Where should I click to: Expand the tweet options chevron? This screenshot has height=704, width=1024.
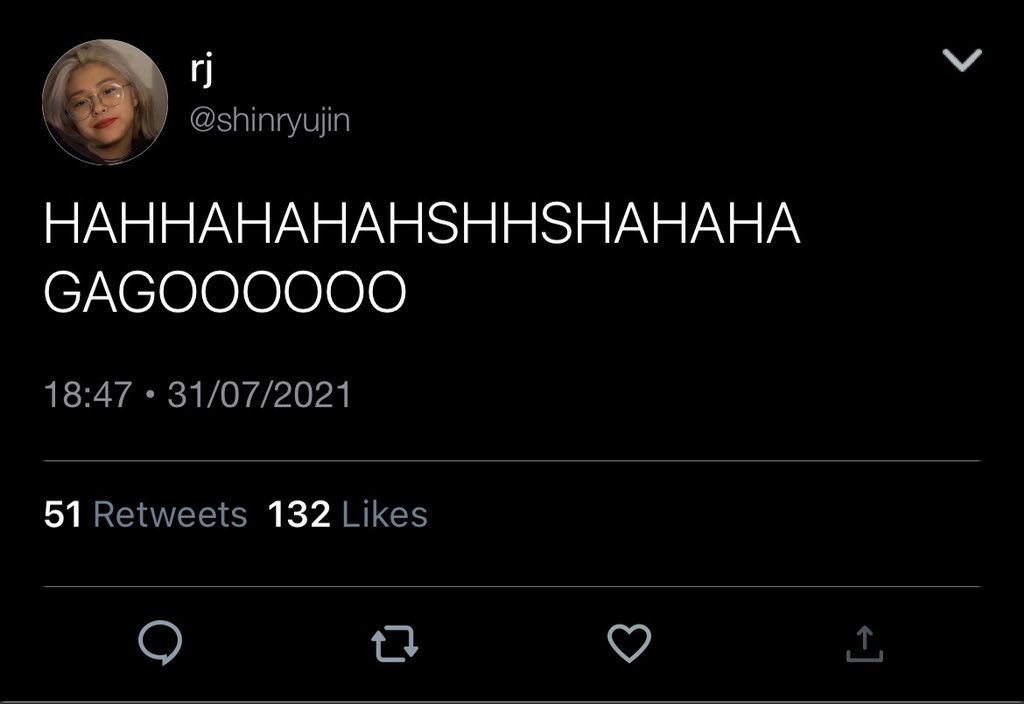962,60
